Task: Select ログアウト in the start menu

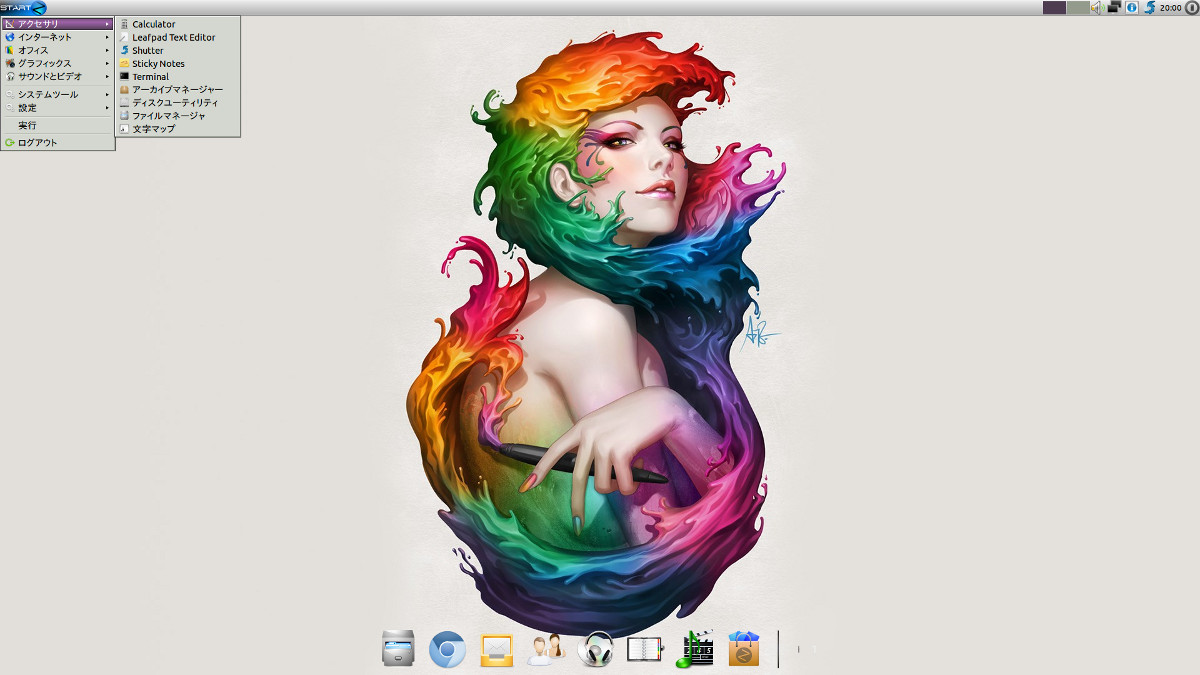Action: (57, 143)
